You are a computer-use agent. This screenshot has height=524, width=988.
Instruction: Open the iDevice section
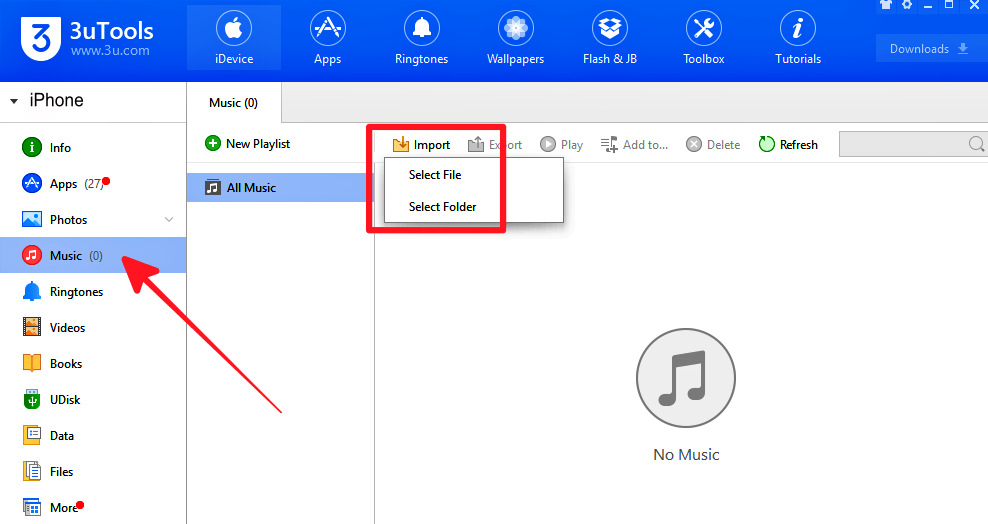click(234, 38)
